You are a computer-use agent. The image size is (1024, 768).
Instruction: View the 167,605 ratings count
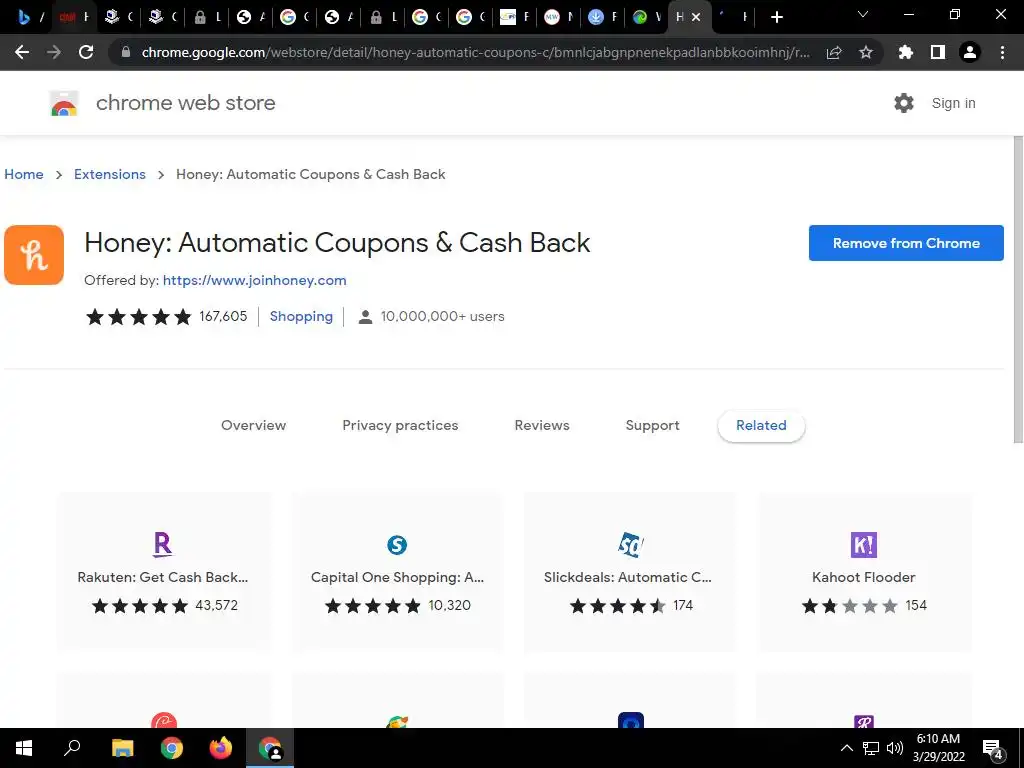pyautogui.click(x=223, y=317)
